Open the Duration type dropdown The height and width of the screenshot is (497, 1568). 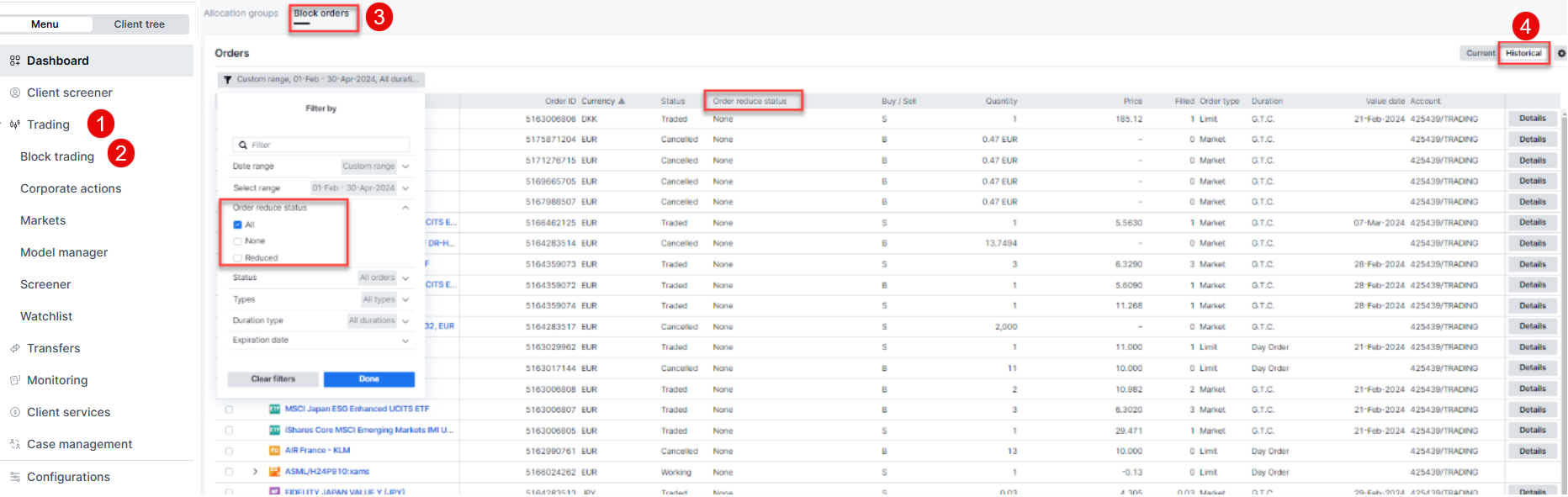pyautogui.click(x=405, y=320)
